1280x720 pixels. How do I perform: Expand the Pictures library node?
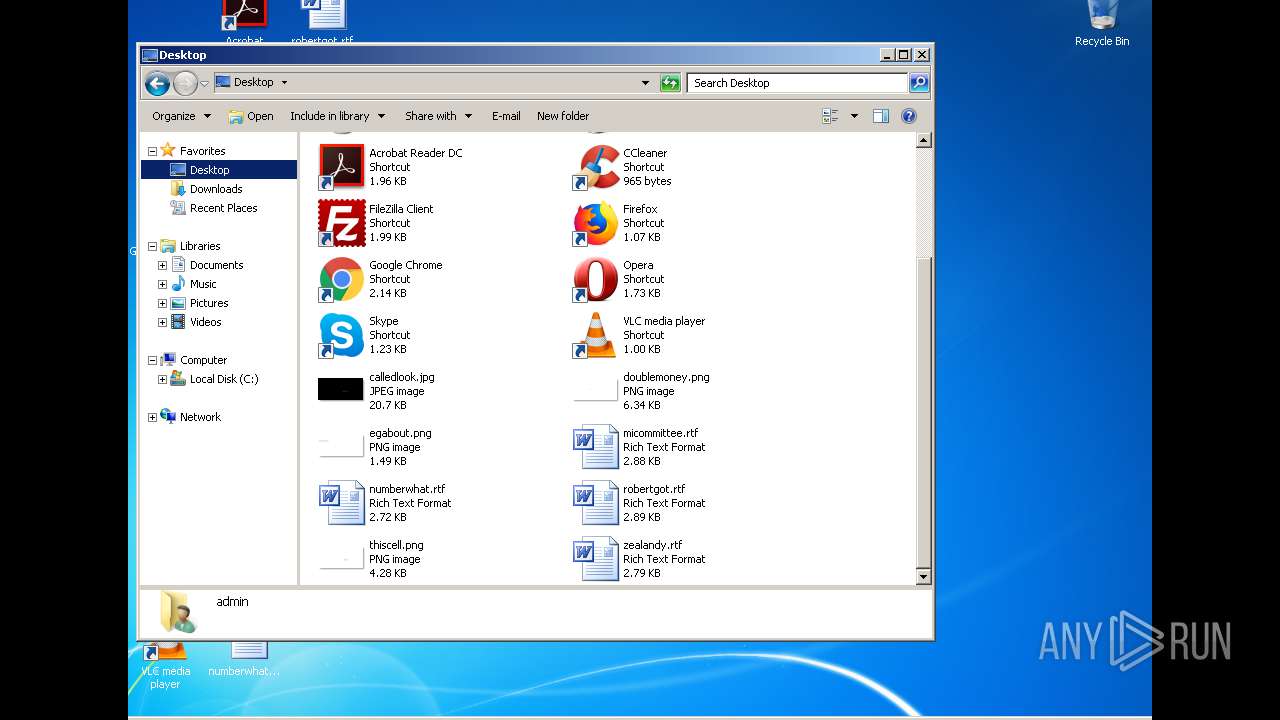[162, 303]
